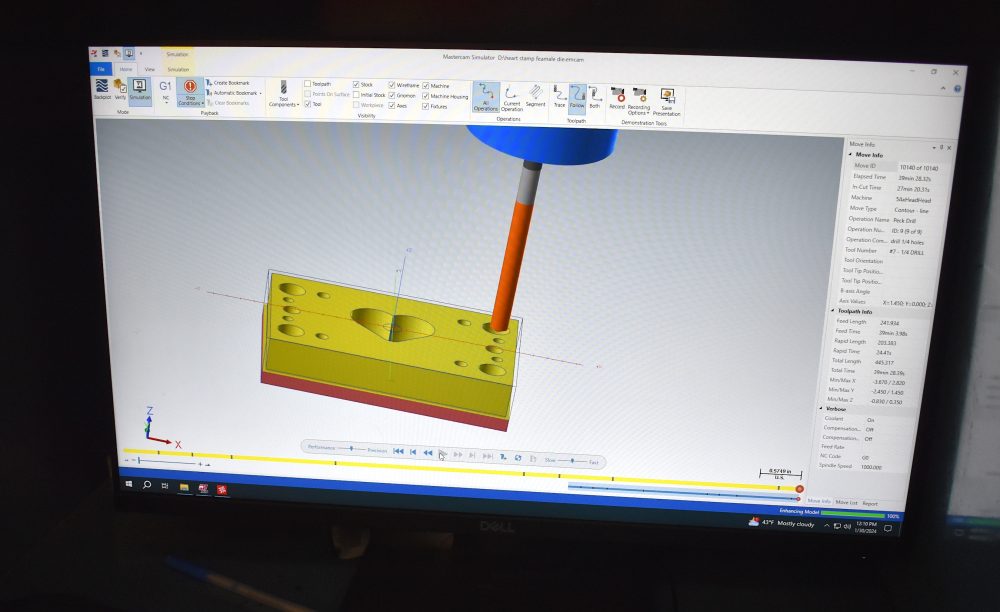Open the File menu
Screen dimensions: 1000x612
[x=99, y=69]
